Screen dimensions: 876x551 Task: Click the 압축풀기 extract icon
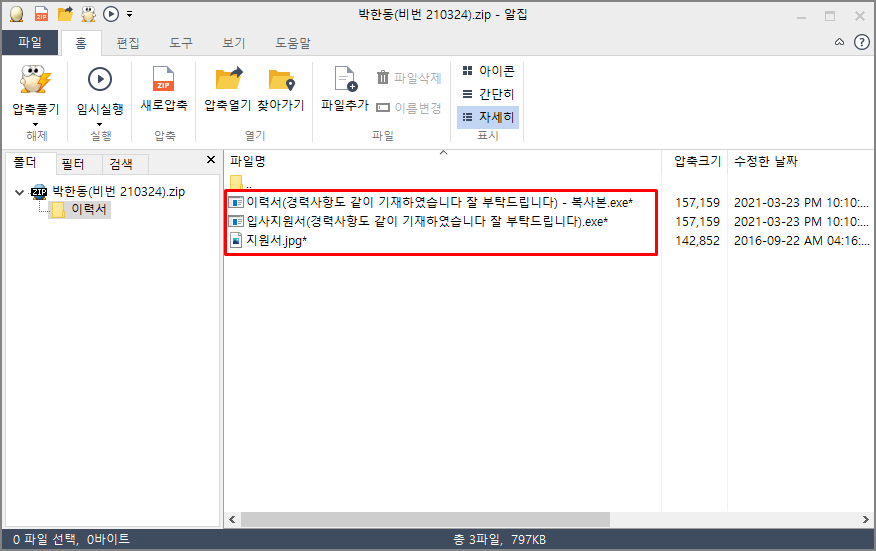coord(36,79)
